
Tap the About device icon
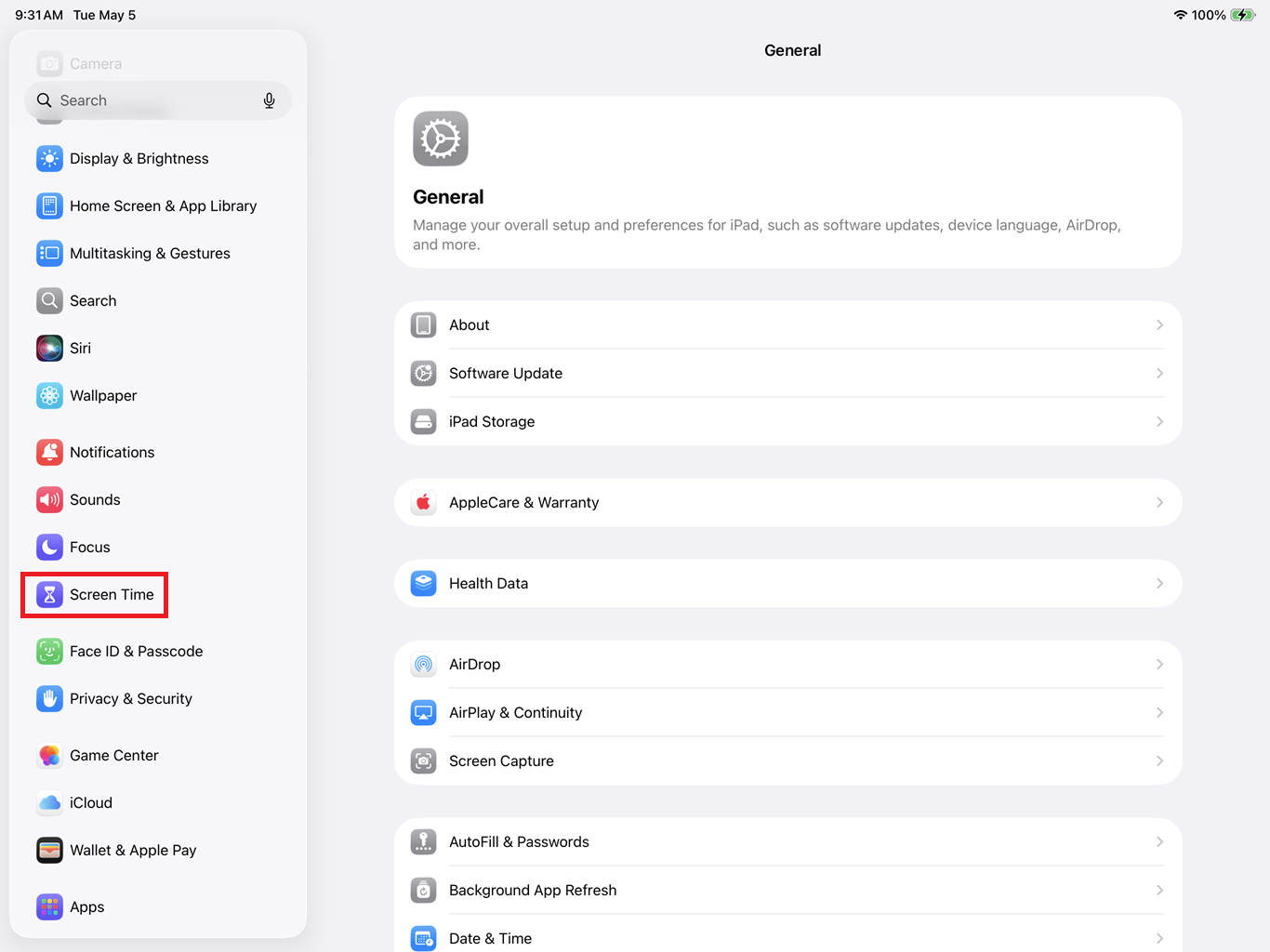click(x=424, y=325)
